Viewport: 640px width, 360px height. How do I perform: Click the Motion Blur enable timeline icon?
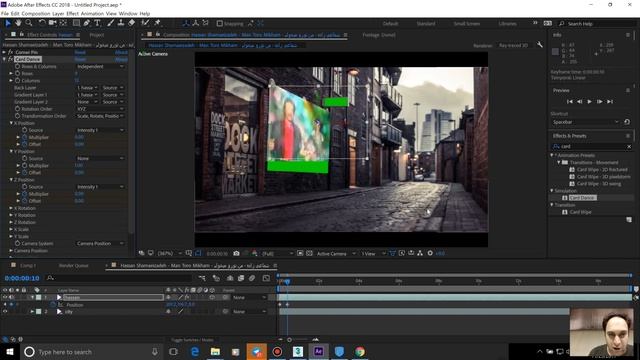(x=252, y=278)
